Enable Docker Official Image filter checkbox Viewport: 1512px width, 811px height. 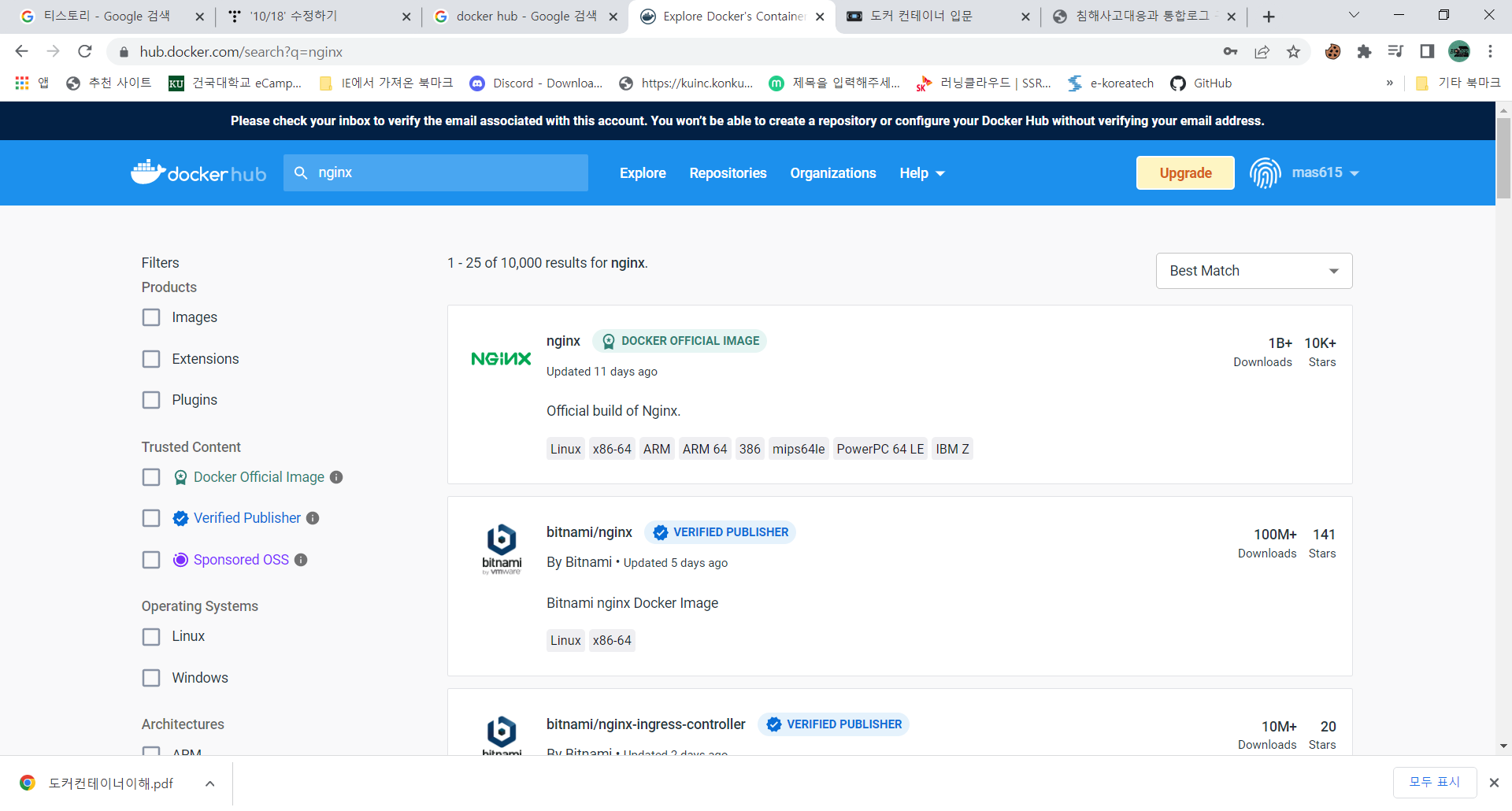click(x=151, y=477)
